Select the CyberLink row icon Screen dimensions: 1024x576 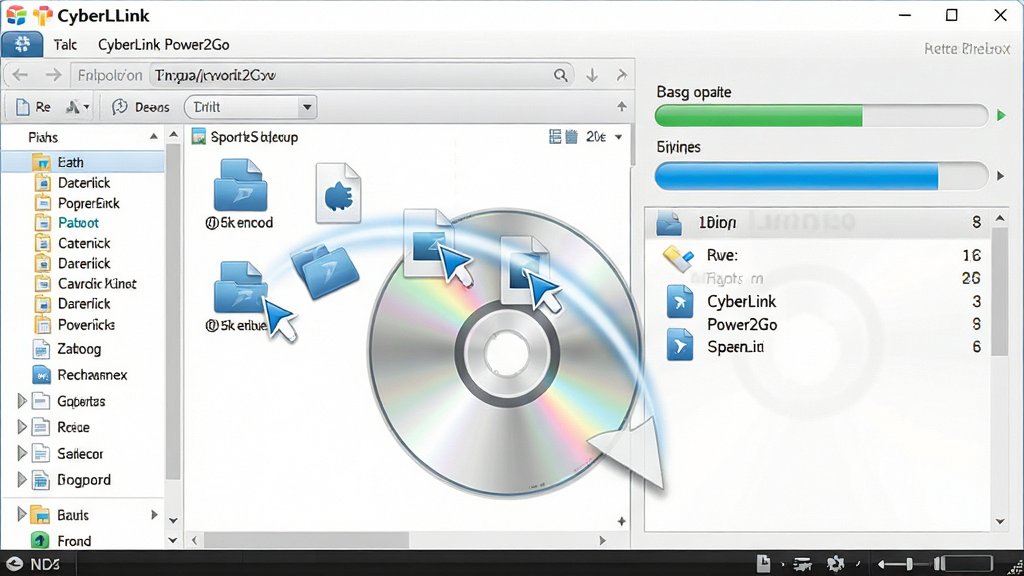click(679, 302)
